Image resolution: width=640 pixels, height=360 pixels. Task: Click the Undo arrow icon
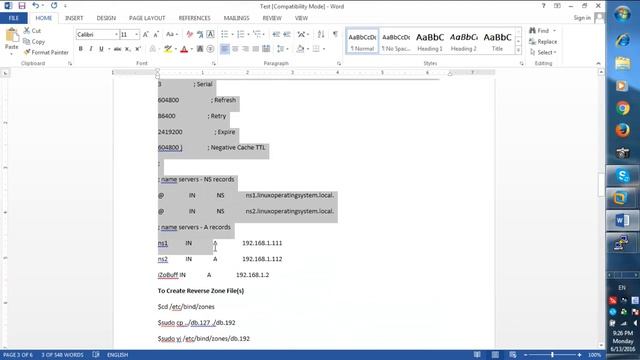tap(36, 6)
